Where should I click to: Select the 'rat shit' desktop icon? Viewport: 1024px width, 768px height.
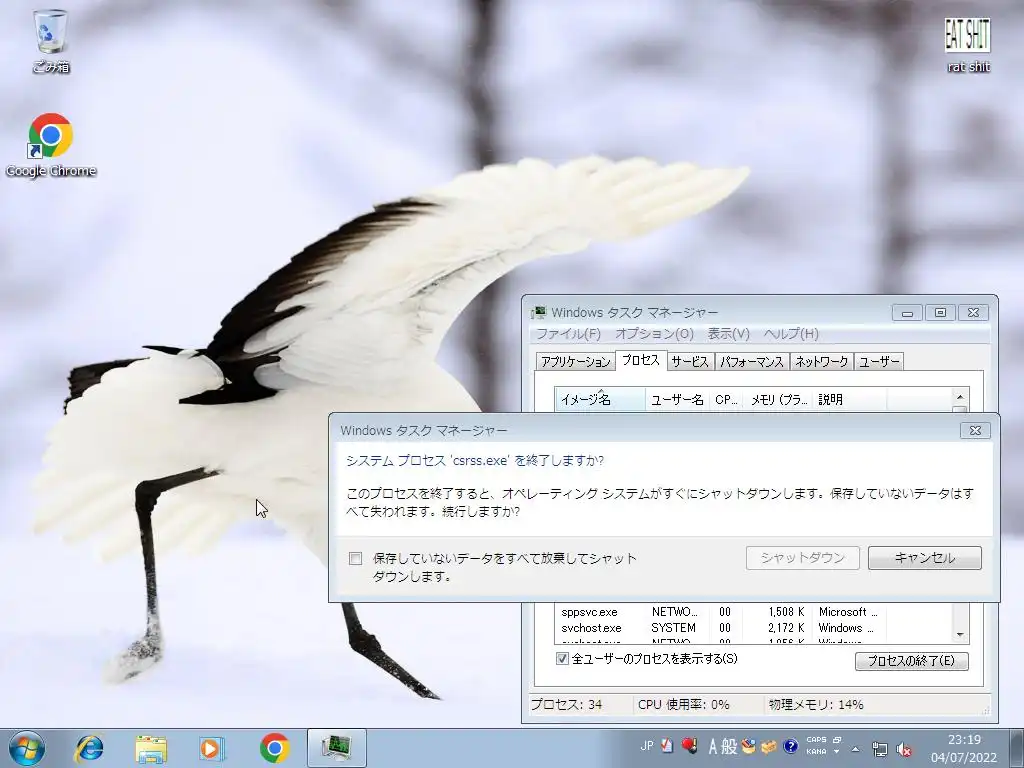click(x=968, y=44)
